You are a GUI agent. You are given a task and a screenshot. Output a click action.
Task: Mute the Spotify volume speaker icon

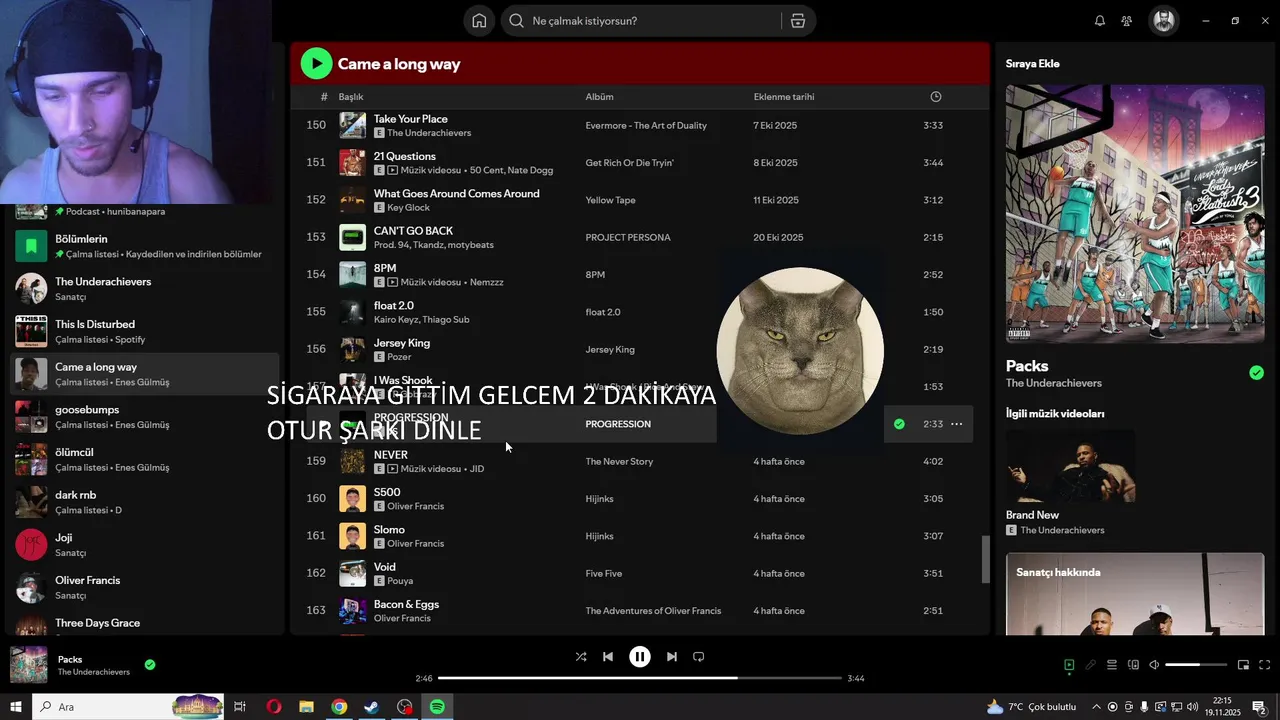(x=1154, y=665)
